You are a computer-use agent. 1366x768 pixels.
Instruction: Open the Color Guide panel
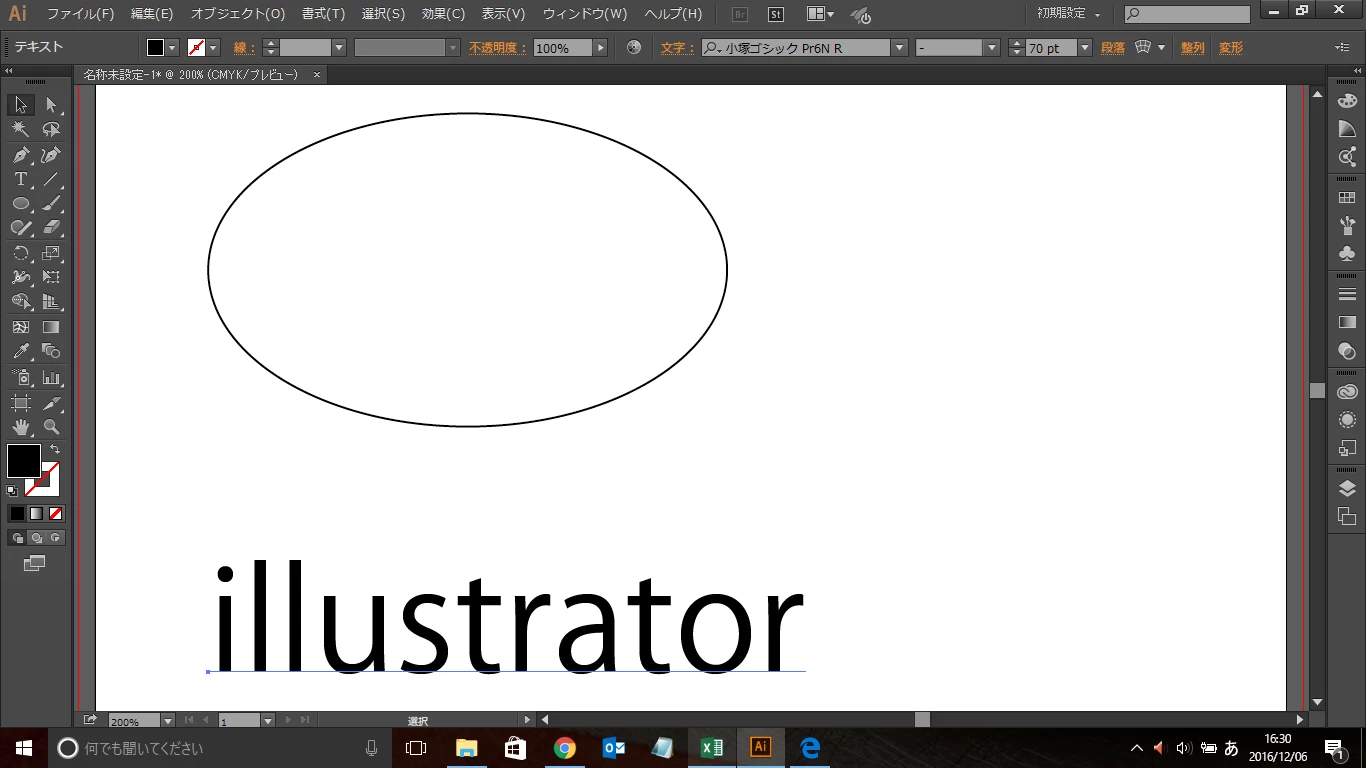click(x=1347, y=128)
